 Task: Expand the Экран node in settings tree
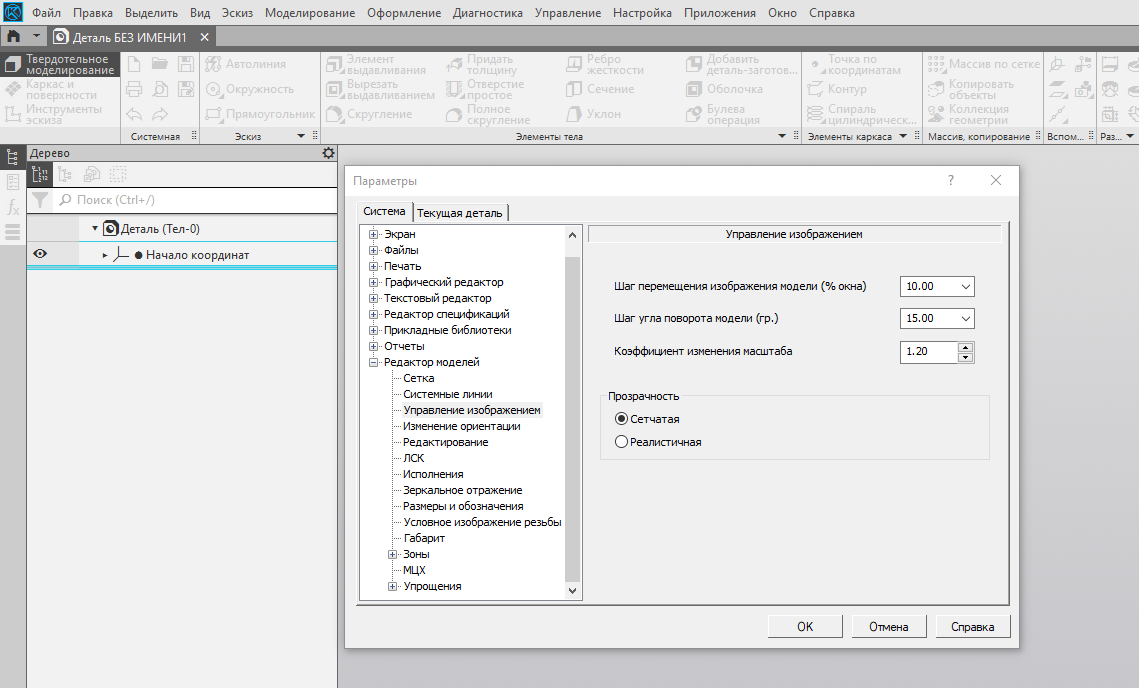tap(374, 235)
